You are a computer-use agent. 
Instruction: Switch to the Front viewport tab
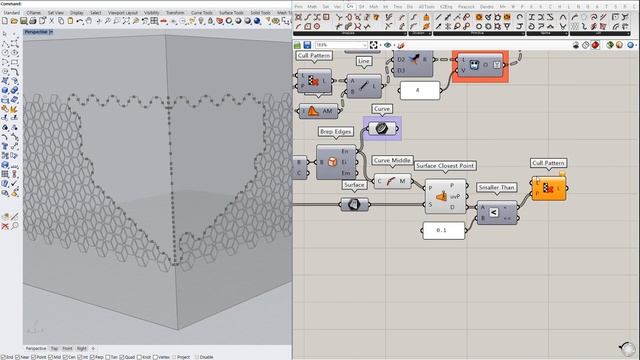67,349
